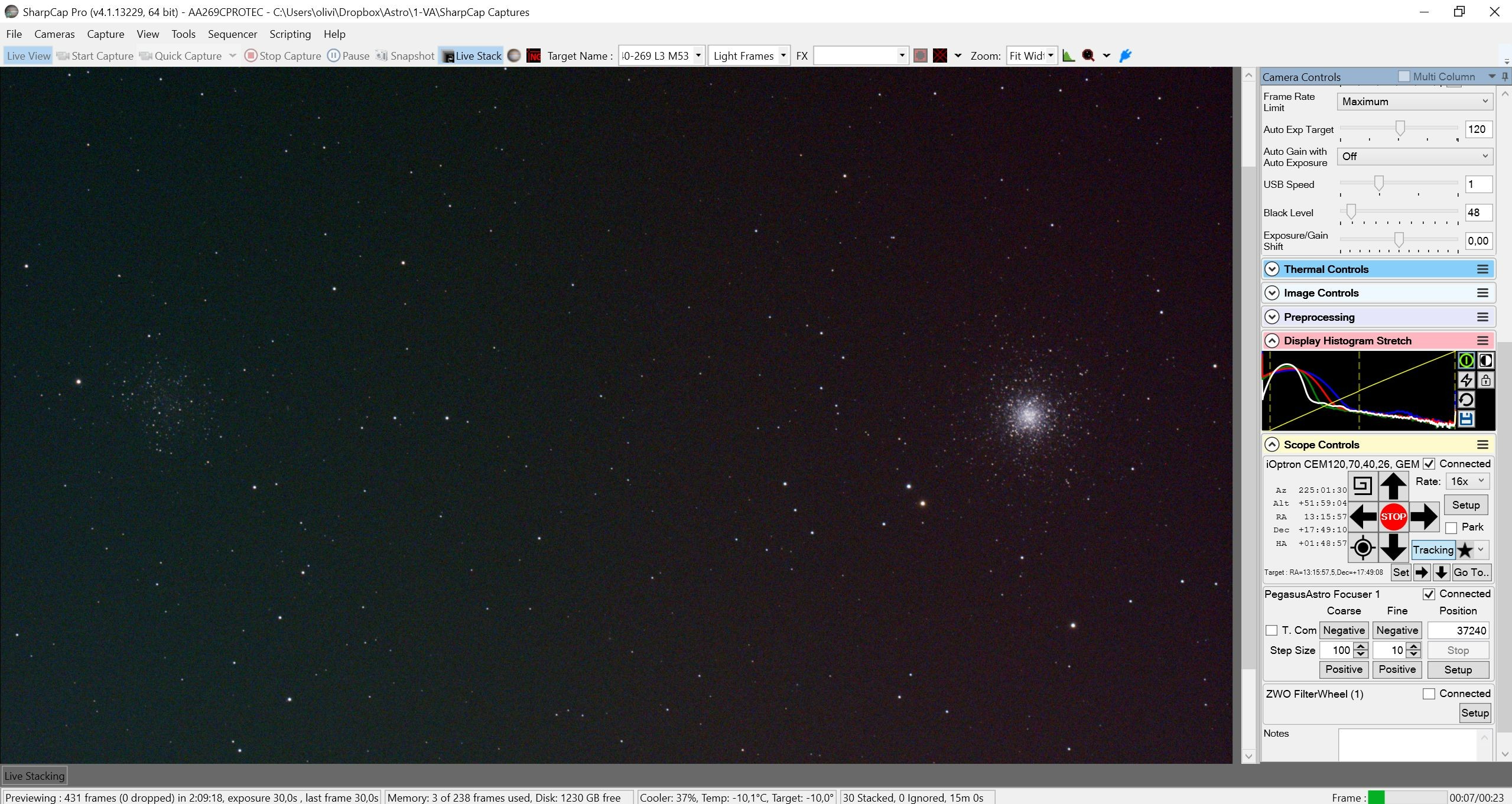
Task: Click the Stop Capture button
Action: coord(282,56)
